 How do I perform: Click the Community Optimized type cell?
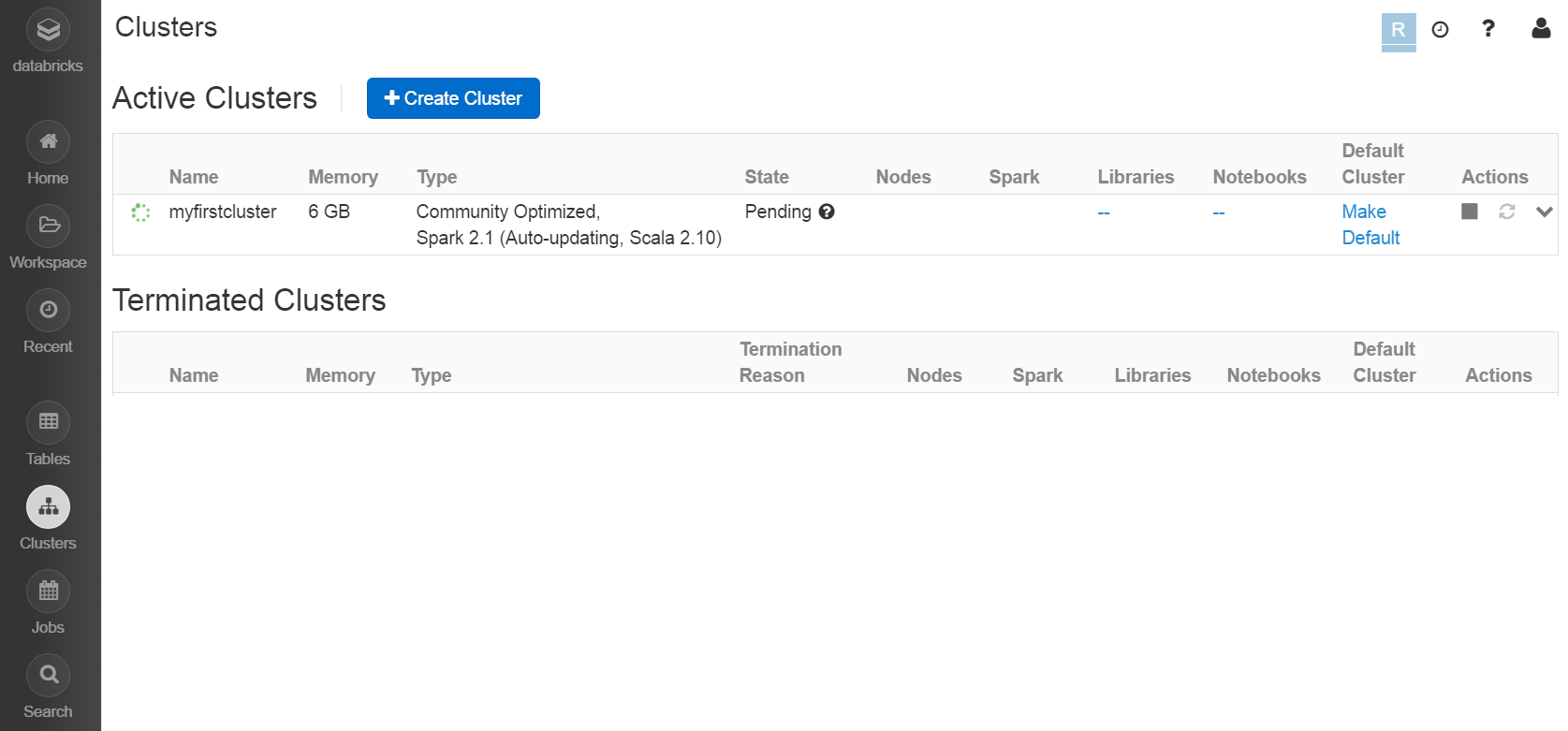click(569, 225)
